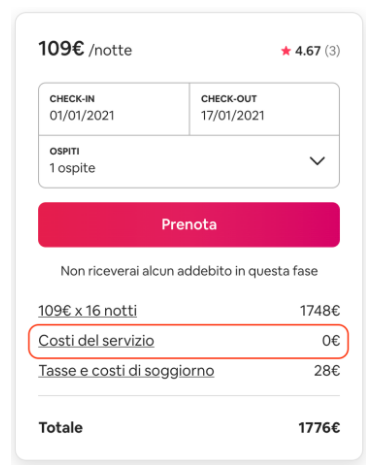Open the Costi del servizio details link

(x=96, y=341)
